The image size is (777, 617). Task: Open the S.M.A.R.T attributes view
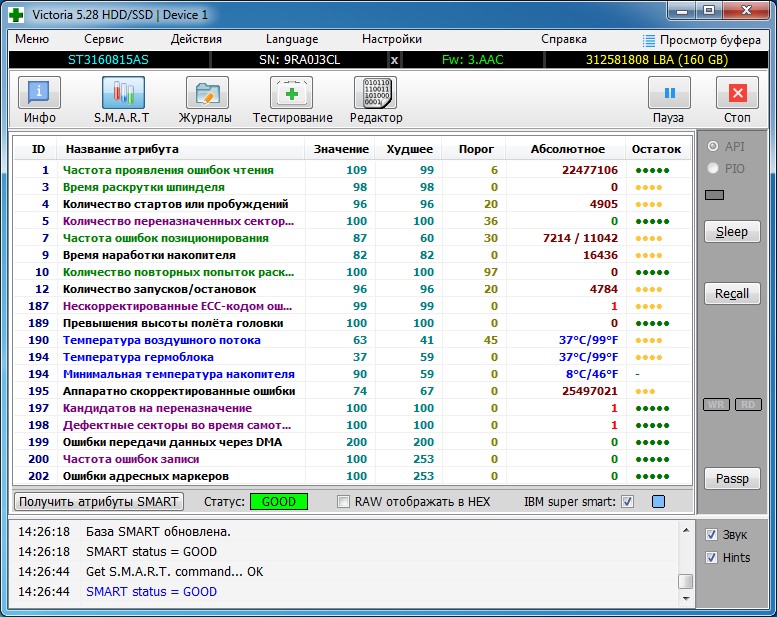pos(123,93)
